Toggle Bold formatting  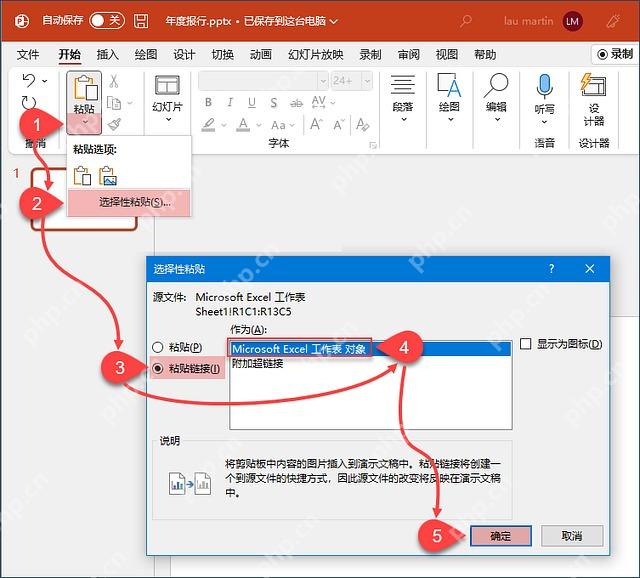pos(208,102)
